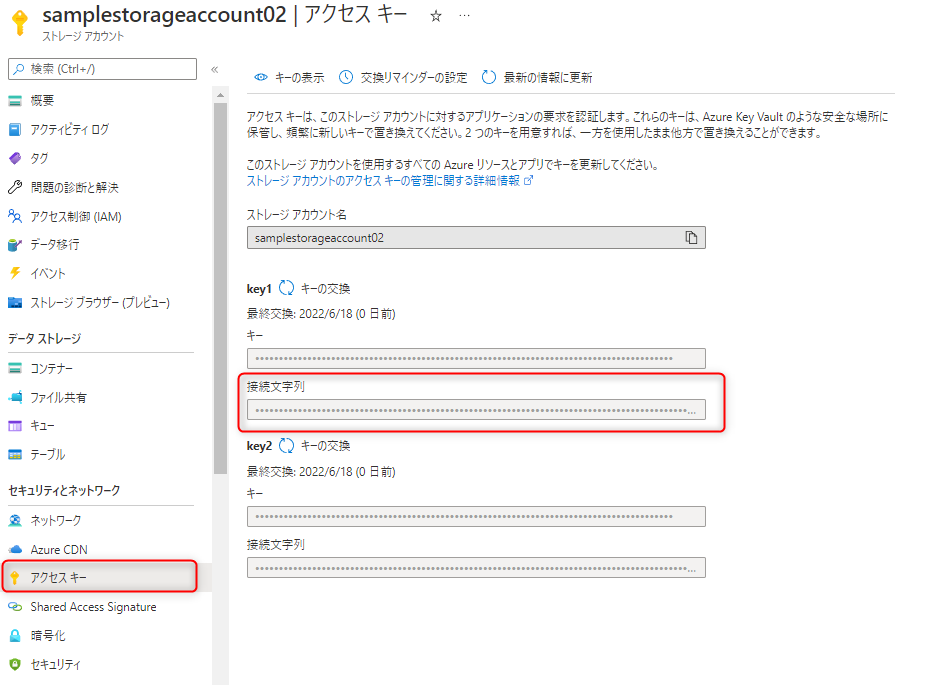
Task: Click the key2 キー field
Action: pos(475,516)
